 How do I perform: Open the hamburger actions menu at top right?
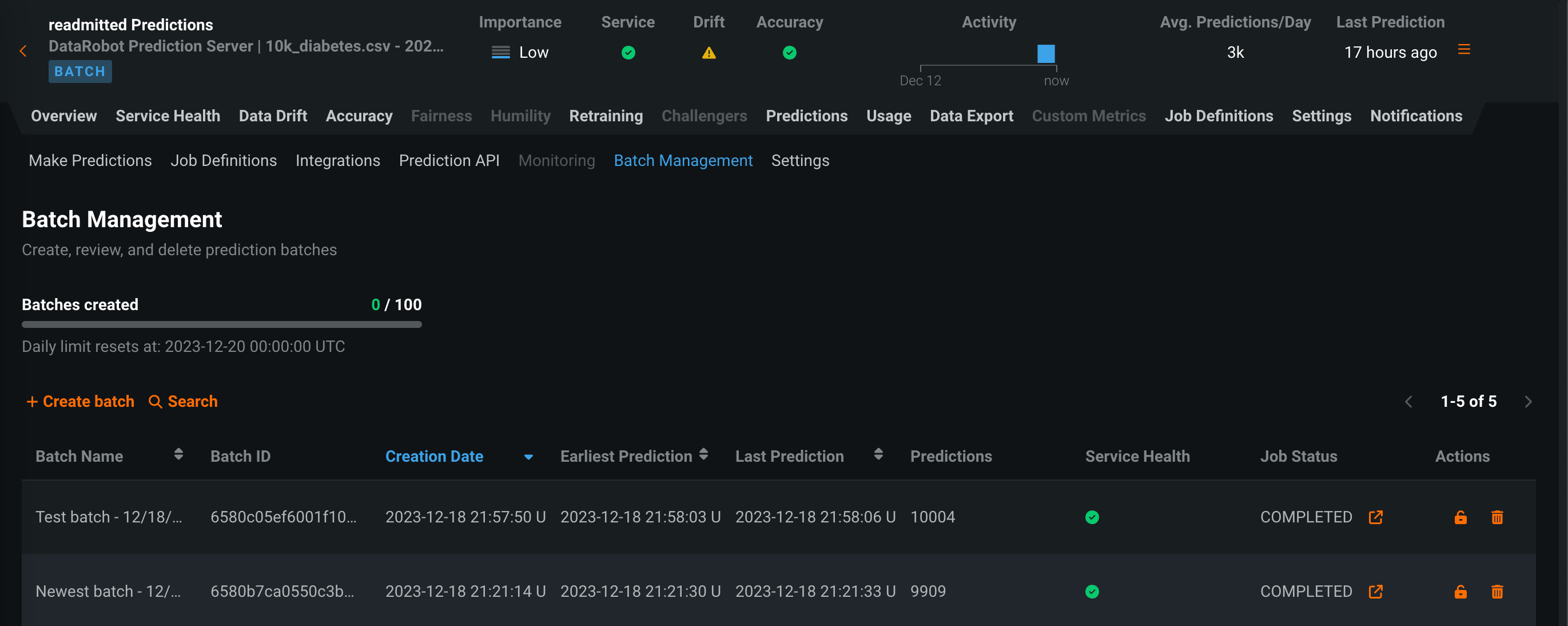coord(1464,50)
